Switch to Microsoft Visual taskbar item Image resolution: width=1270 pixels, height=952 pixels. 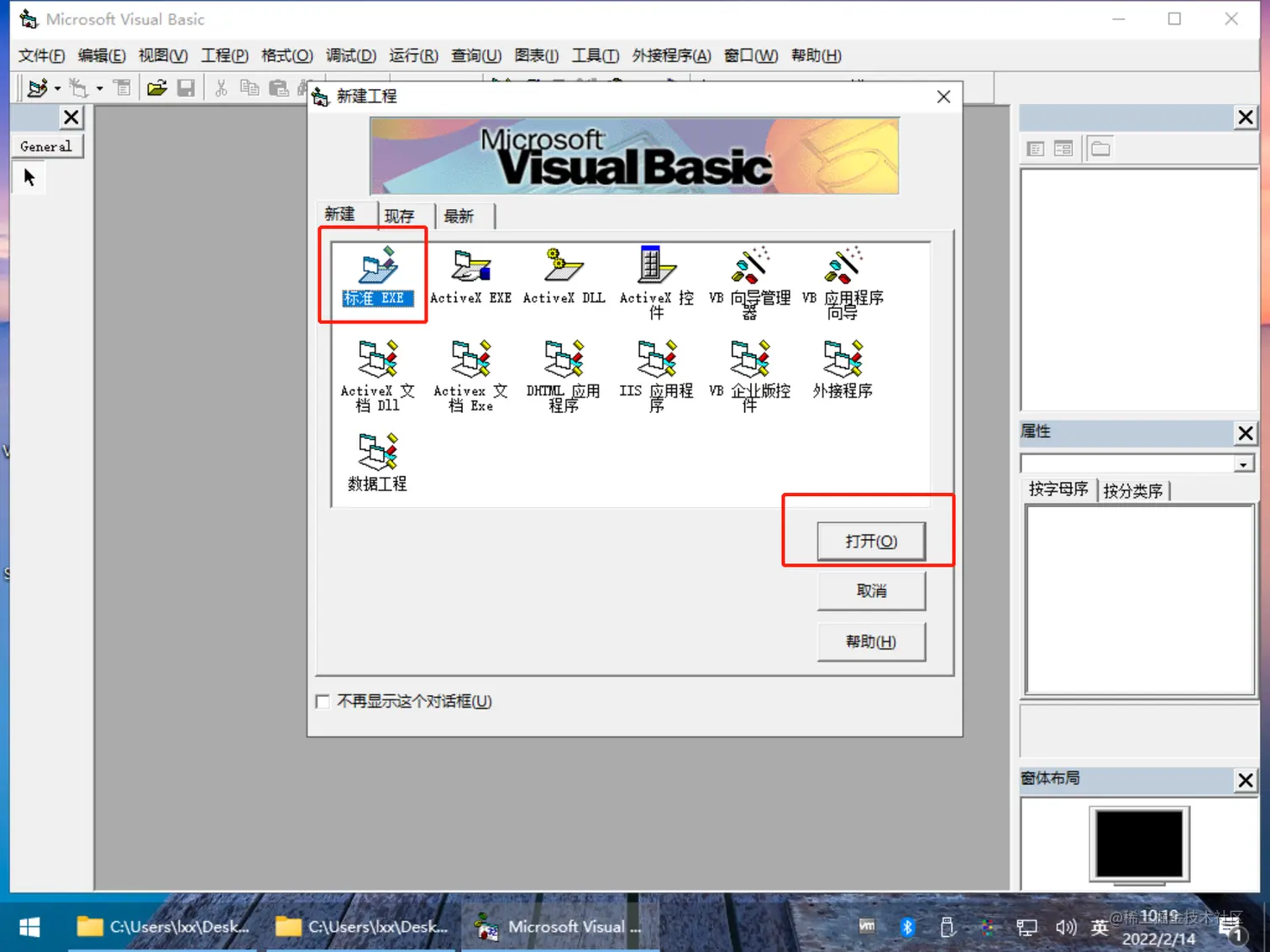click(x=559, y=927)
